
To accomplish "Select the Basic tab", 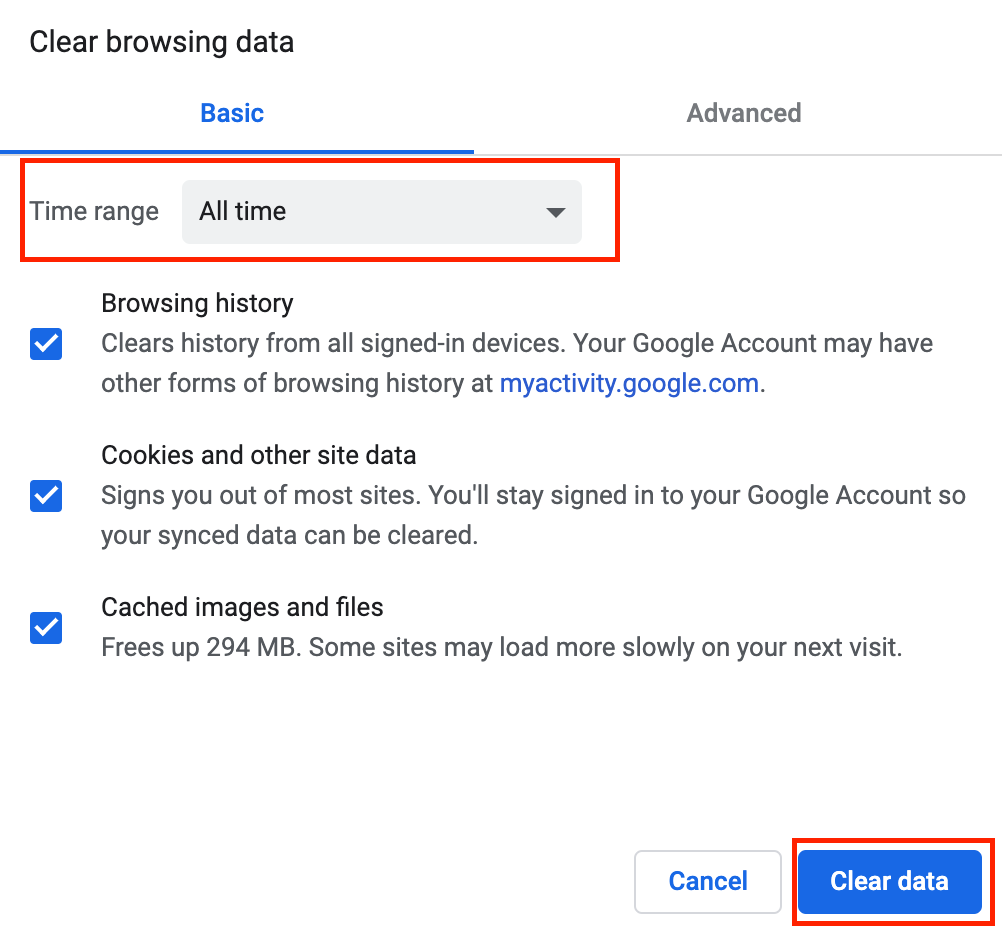I will click(x=232, y=113).
